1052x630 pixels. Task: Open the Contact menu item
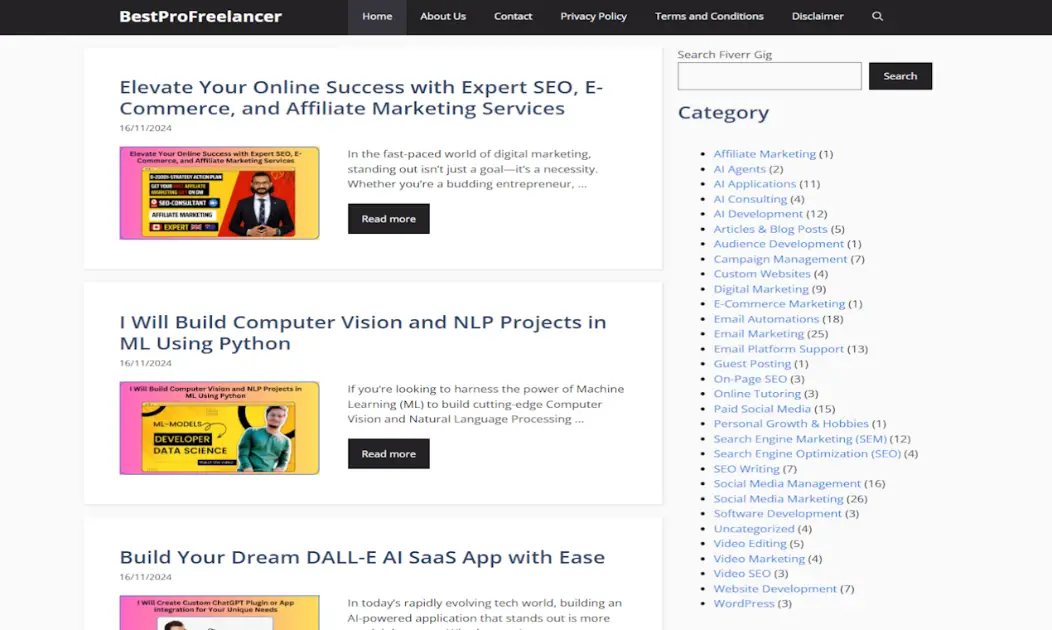[513, 16]
